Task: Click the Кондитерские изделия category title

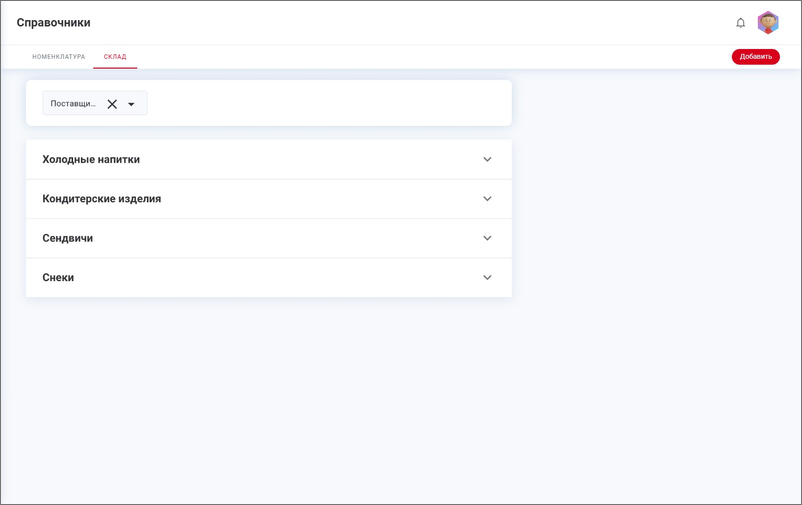Action: tap(101, 199)
